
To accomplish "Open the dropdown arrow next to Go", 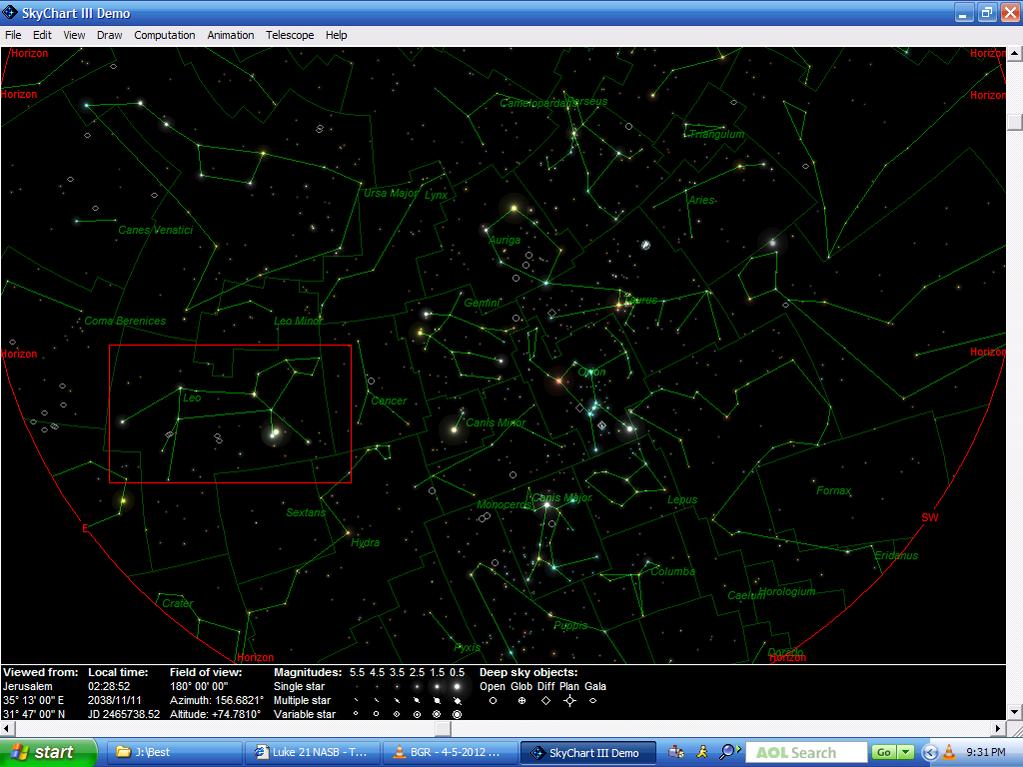I will 906,752.
